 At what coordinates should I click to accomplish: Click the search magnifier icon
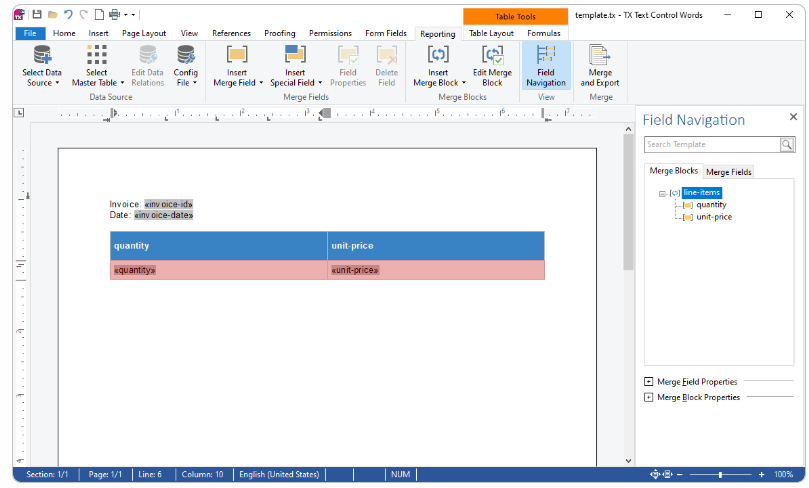click(x=787, y=145)
